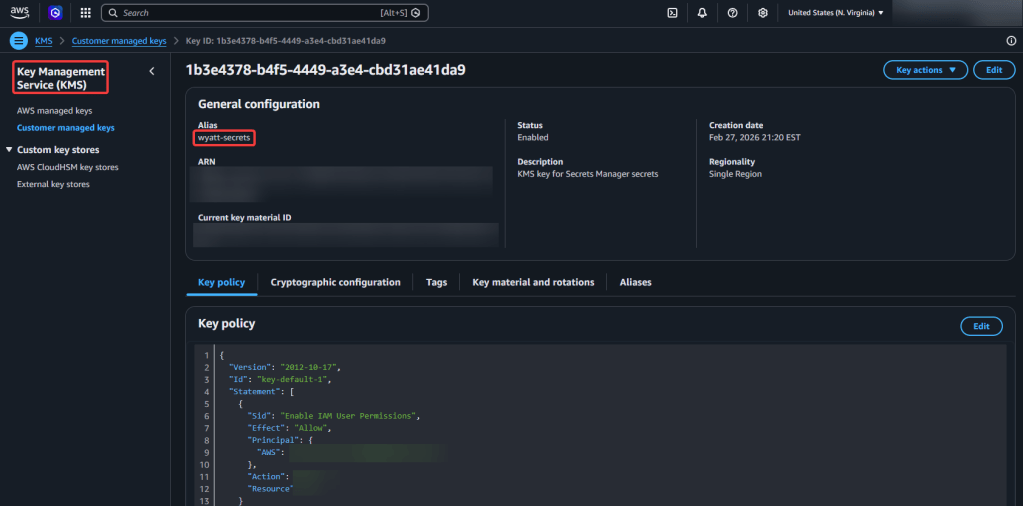This screenshot has width=1023, height=506.
Task: Click into the top Search field
Action: [x=260, y=13]
